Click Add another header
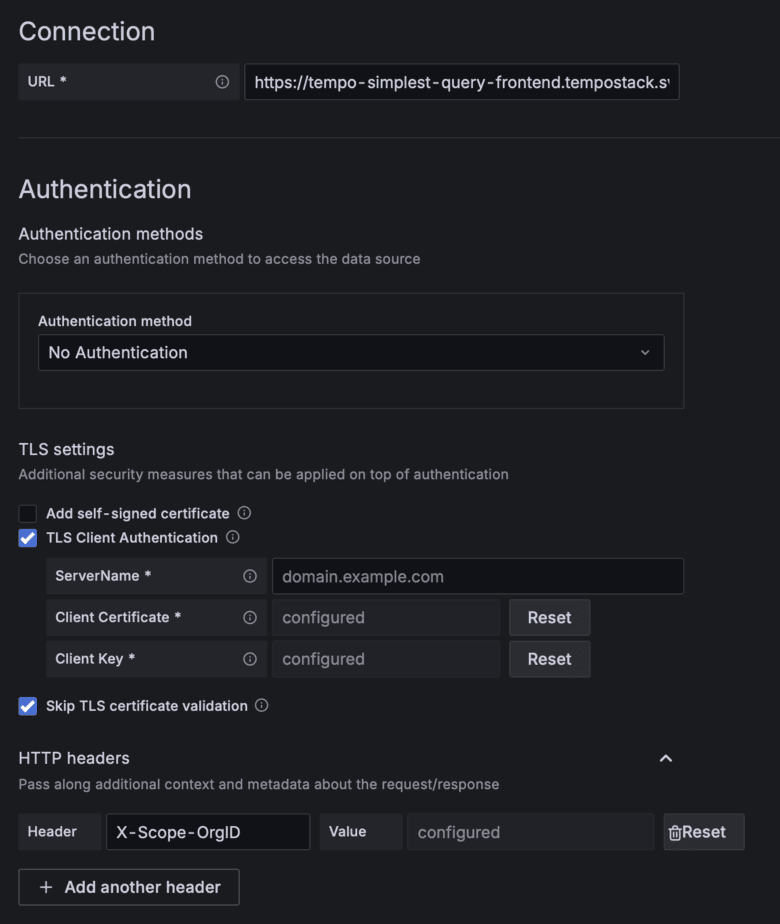The image size is (780, 924). pos(128,887)
